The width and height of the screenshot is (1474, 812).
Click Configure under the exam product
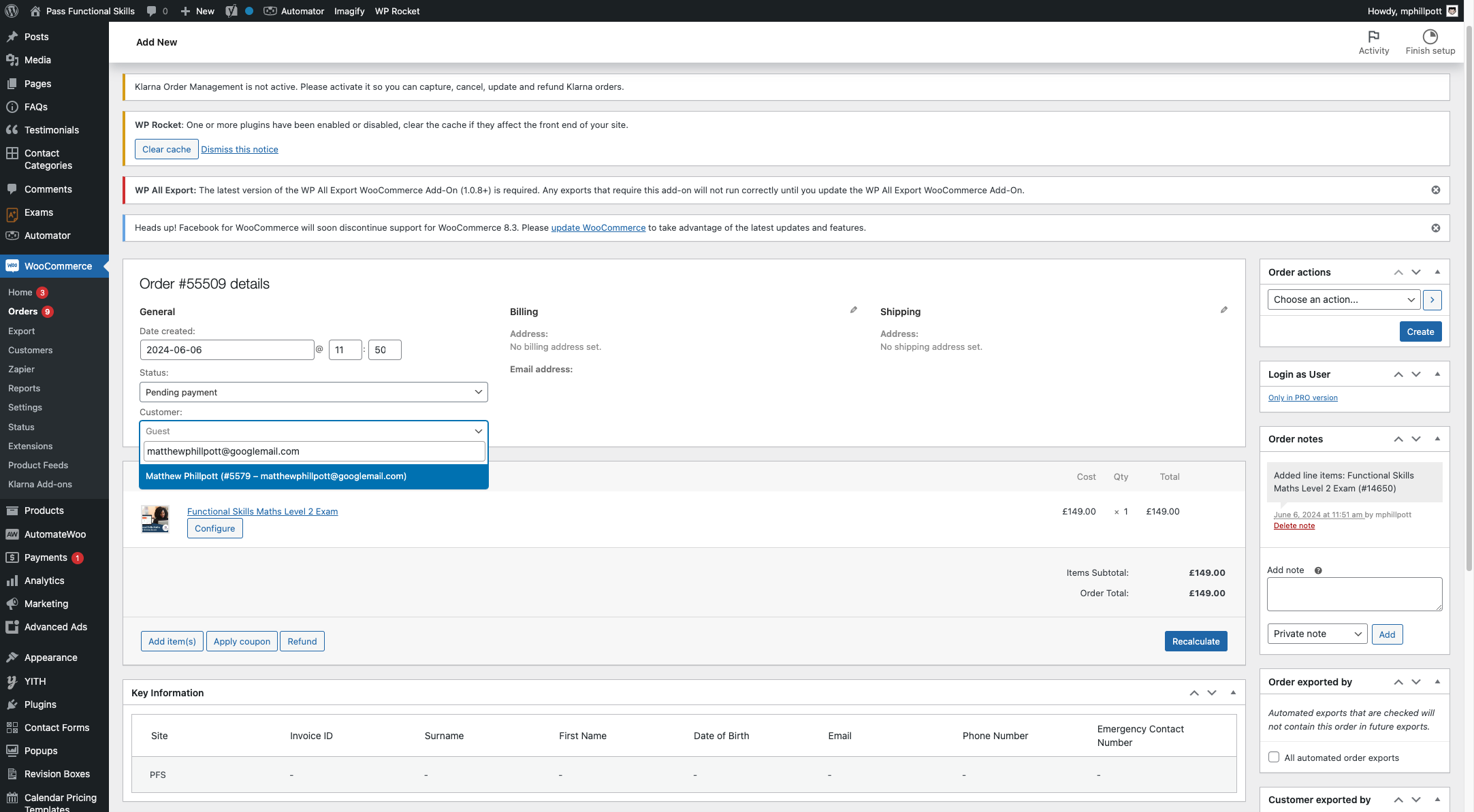point(215,528)
